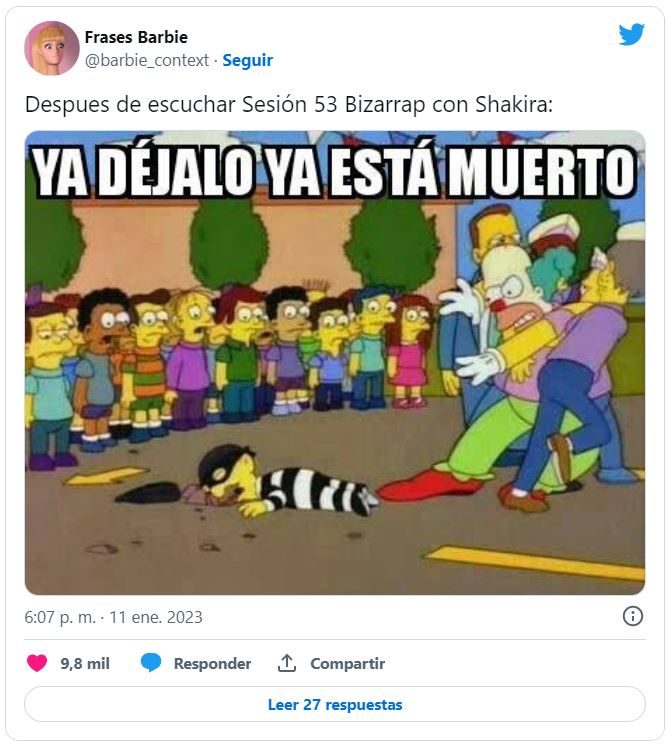Click the blue reply speech bubble icon

(151, 663)
